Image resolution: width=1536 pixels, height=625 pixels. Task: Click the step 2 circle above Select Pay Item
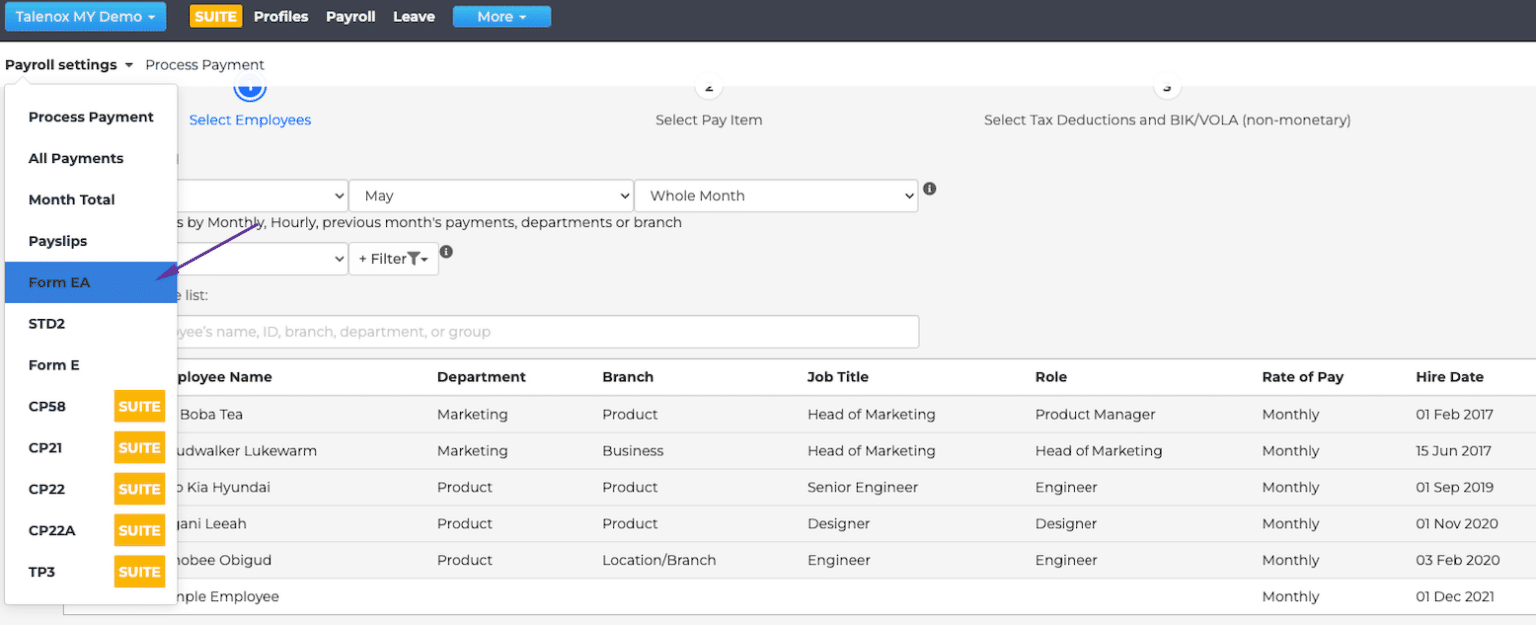tap(708, 87)
